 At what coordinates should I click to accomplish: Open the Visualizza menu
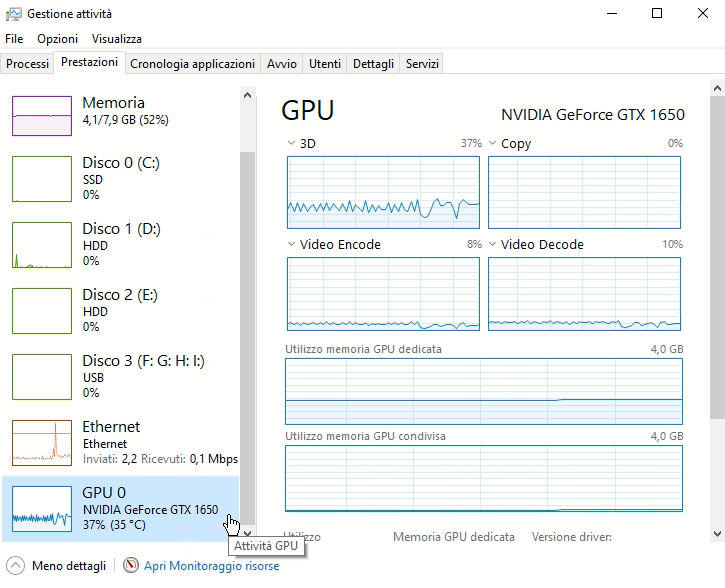(117, 39)
